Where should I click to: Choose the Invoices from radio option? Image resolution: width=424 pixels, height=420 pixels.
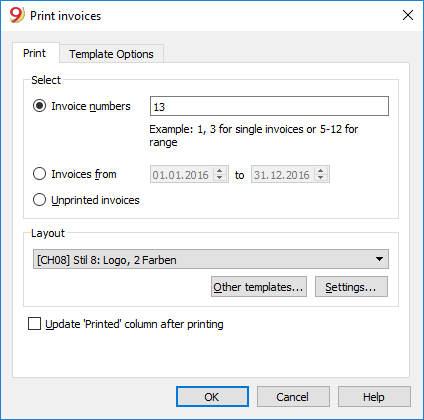coord(39,174)
